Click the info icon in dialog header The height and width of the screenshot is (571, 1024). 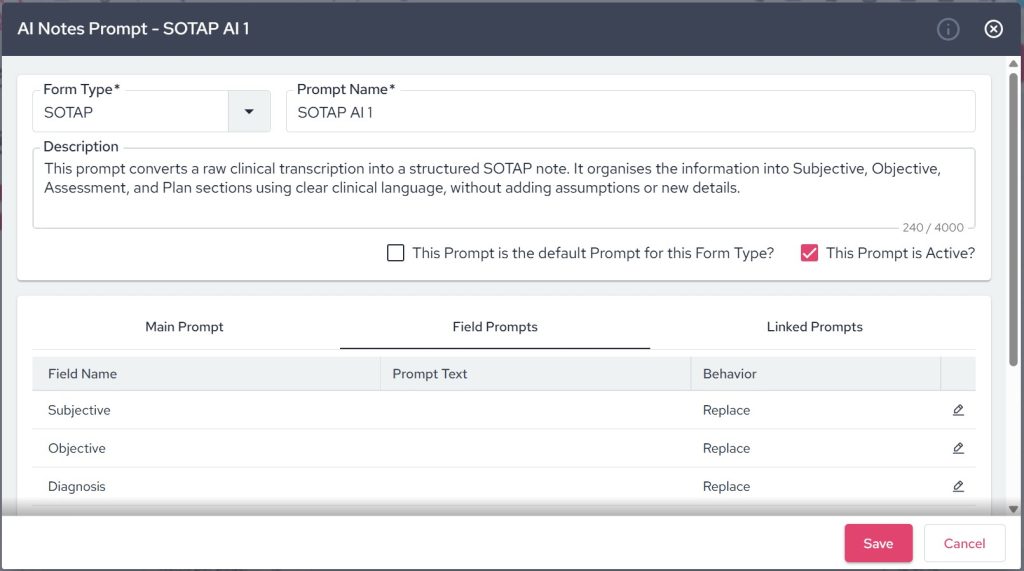(x=948, y=29)
